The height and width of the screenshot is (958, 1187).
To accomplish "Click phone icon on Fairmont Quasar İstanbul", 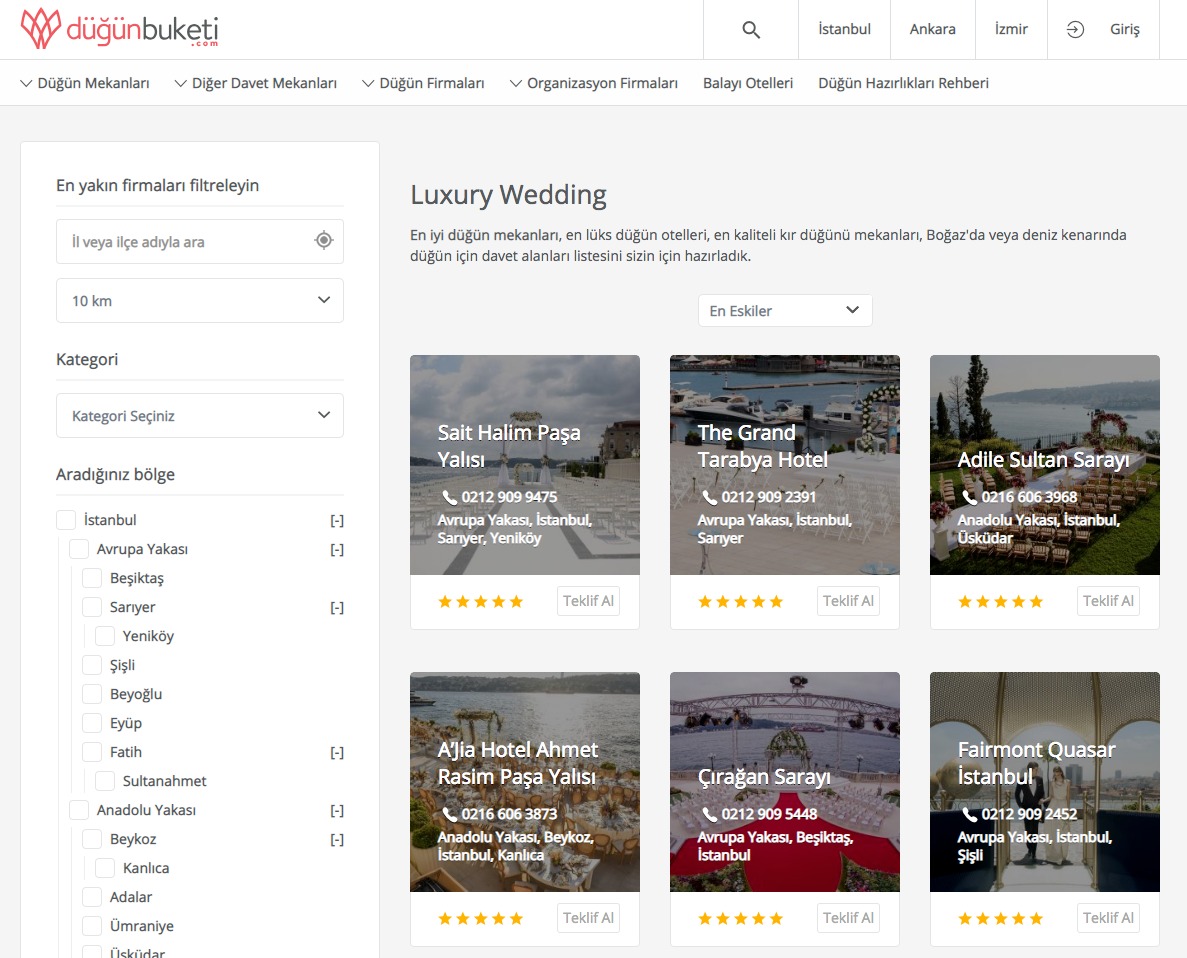I will coord(969,814).
